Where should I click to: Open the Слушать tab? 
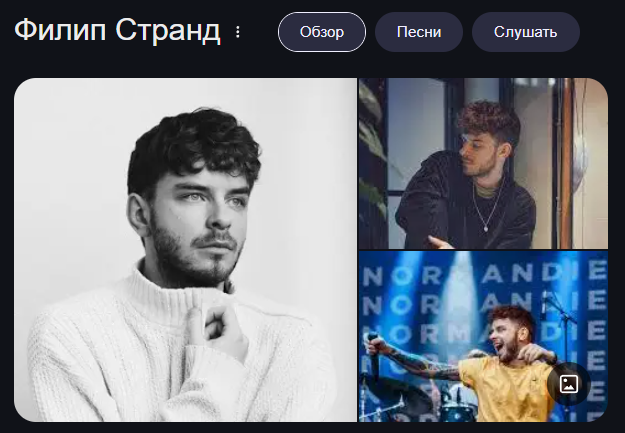click(526, 32)
